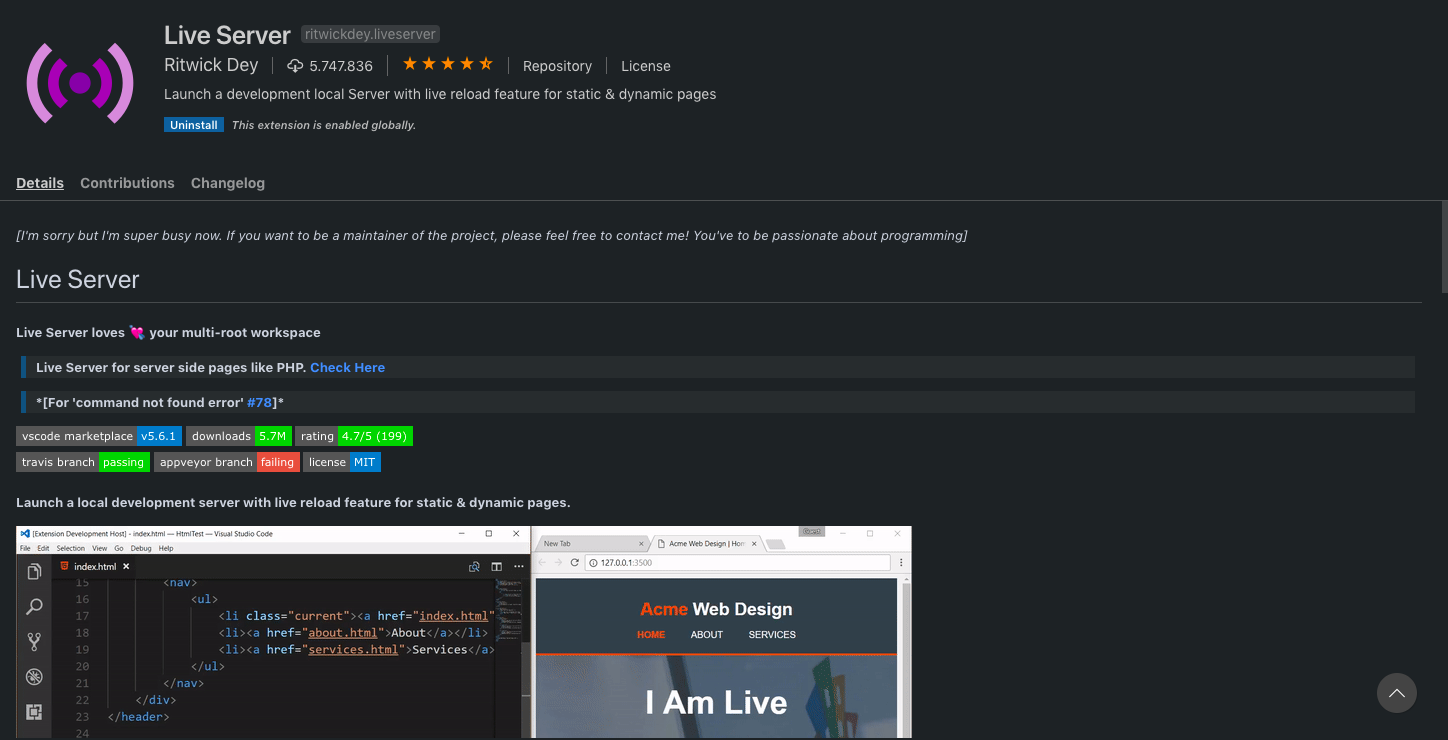Open the editor More Actions ellipsis menu

tap(519, 567)
